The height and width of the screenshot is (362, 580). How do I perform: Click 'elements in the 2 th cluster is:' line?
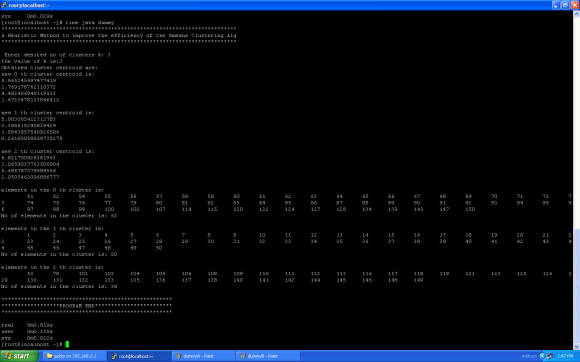tap(53, 267)
